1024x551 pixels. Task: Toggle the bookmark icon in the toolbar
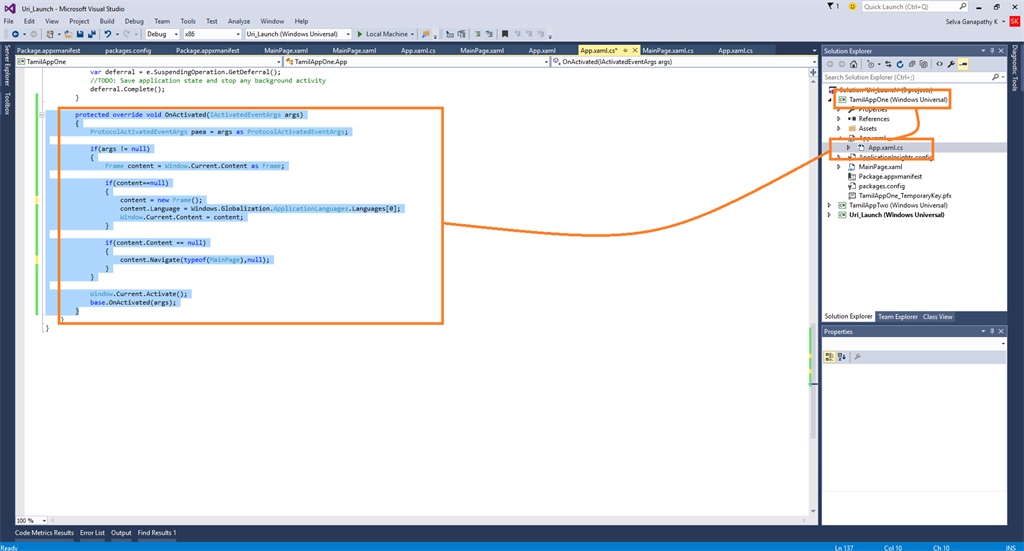click(x=505, y=34)
